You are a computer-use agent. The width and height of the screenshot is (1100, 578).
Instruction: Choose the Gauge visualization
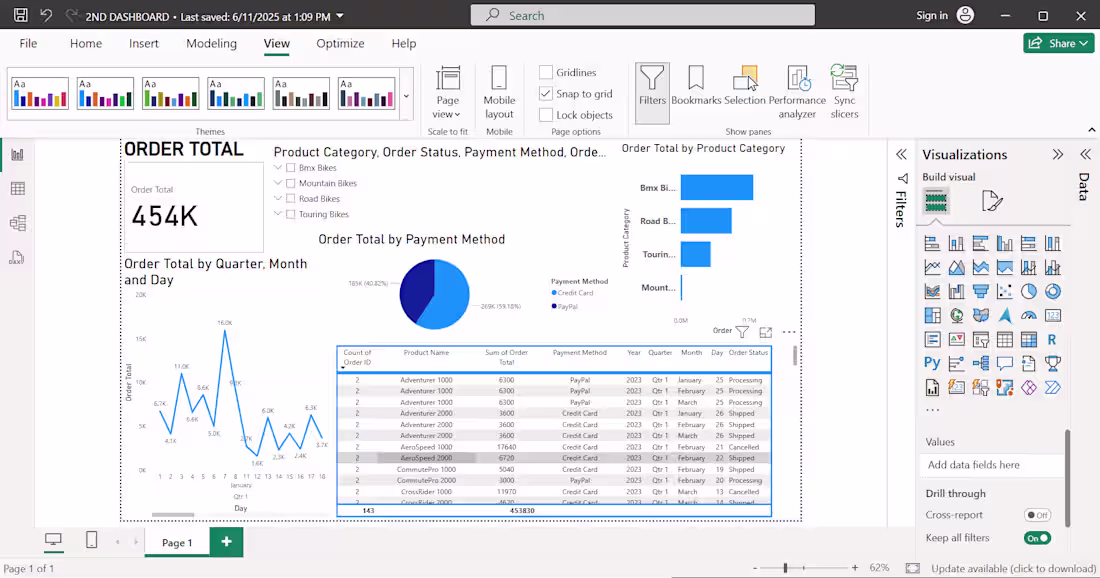(x=1027, y=315)
